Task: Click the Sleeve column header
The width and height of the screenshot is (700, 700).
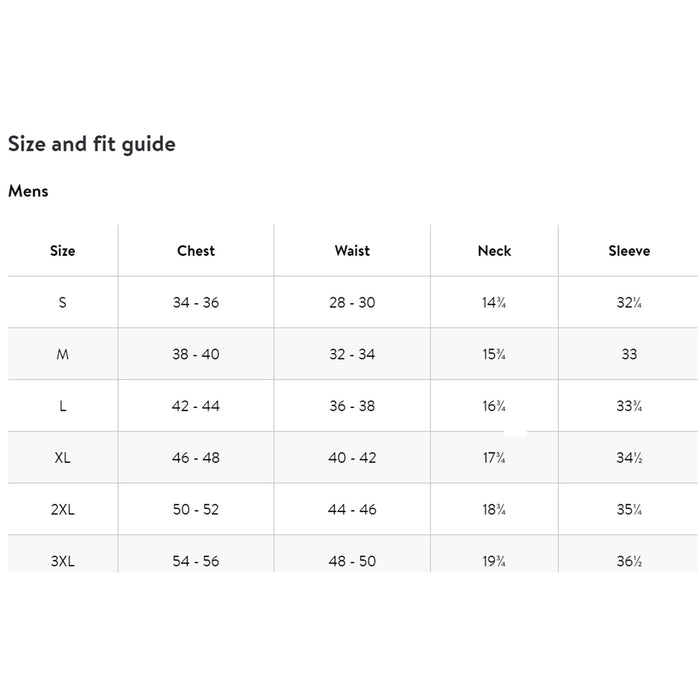Action: [x=629, y=251]
